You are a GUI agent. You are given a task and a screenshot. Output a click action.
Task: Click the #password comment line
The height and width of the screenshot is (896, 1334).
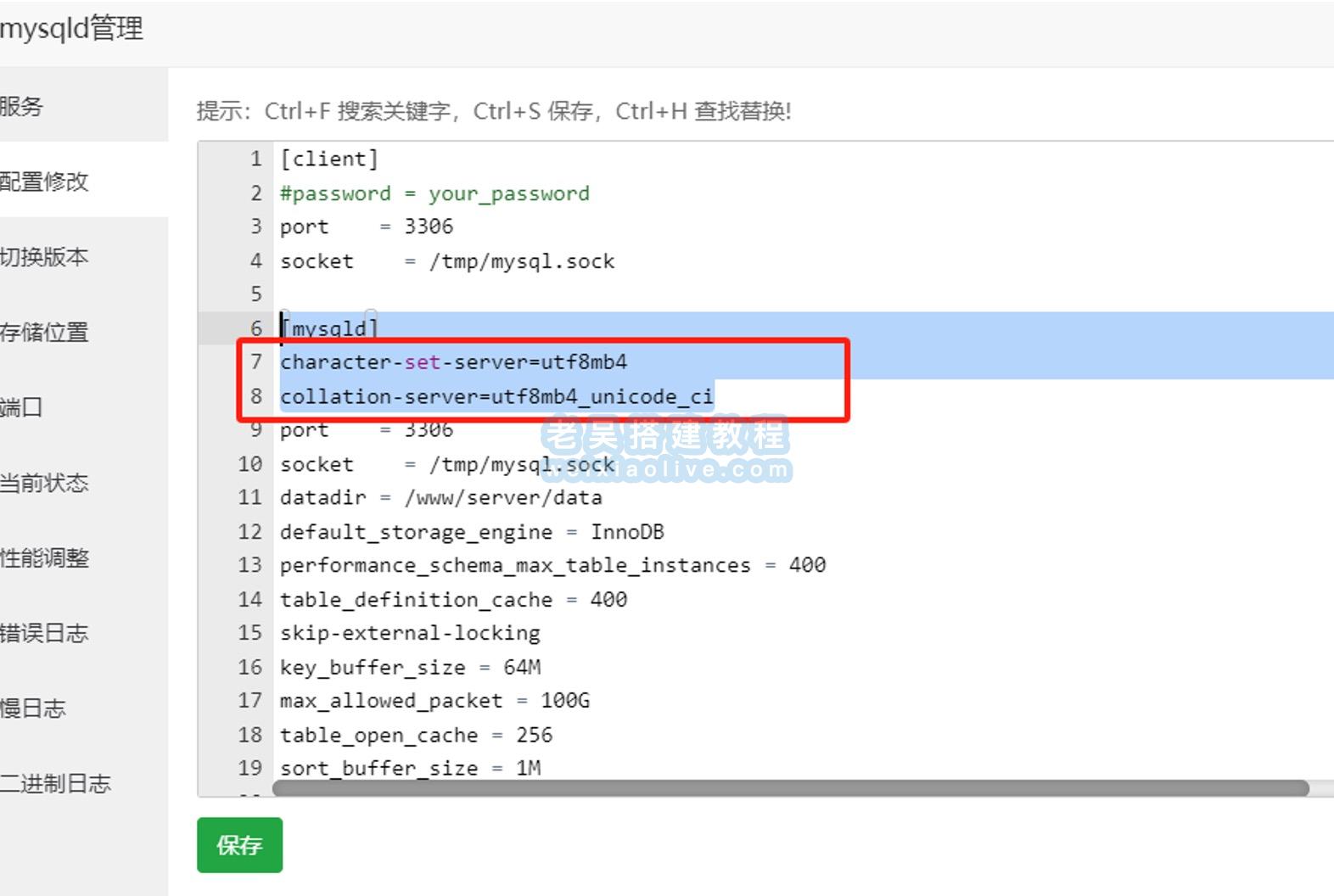tap(434, 193)
